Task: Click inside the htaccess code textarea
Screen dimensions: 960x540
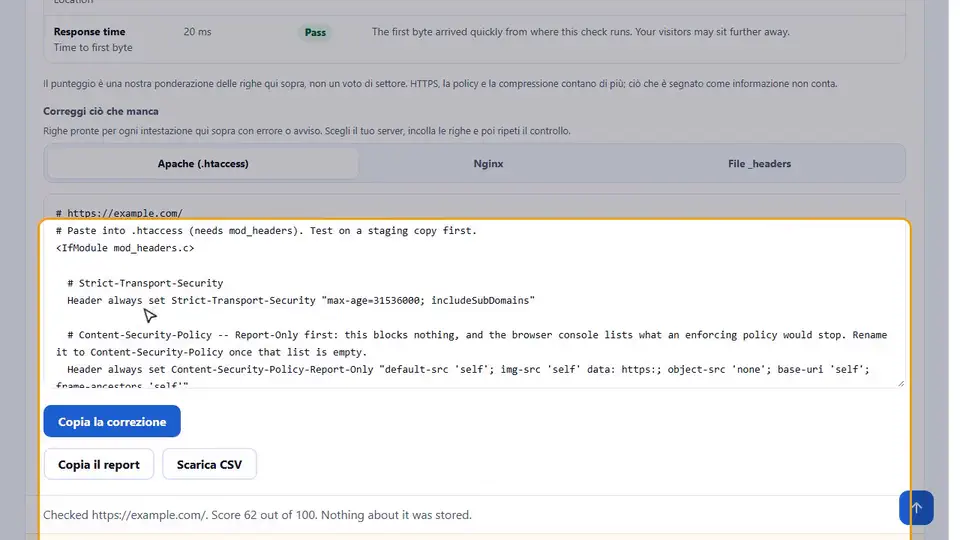Action: [474, 291]
